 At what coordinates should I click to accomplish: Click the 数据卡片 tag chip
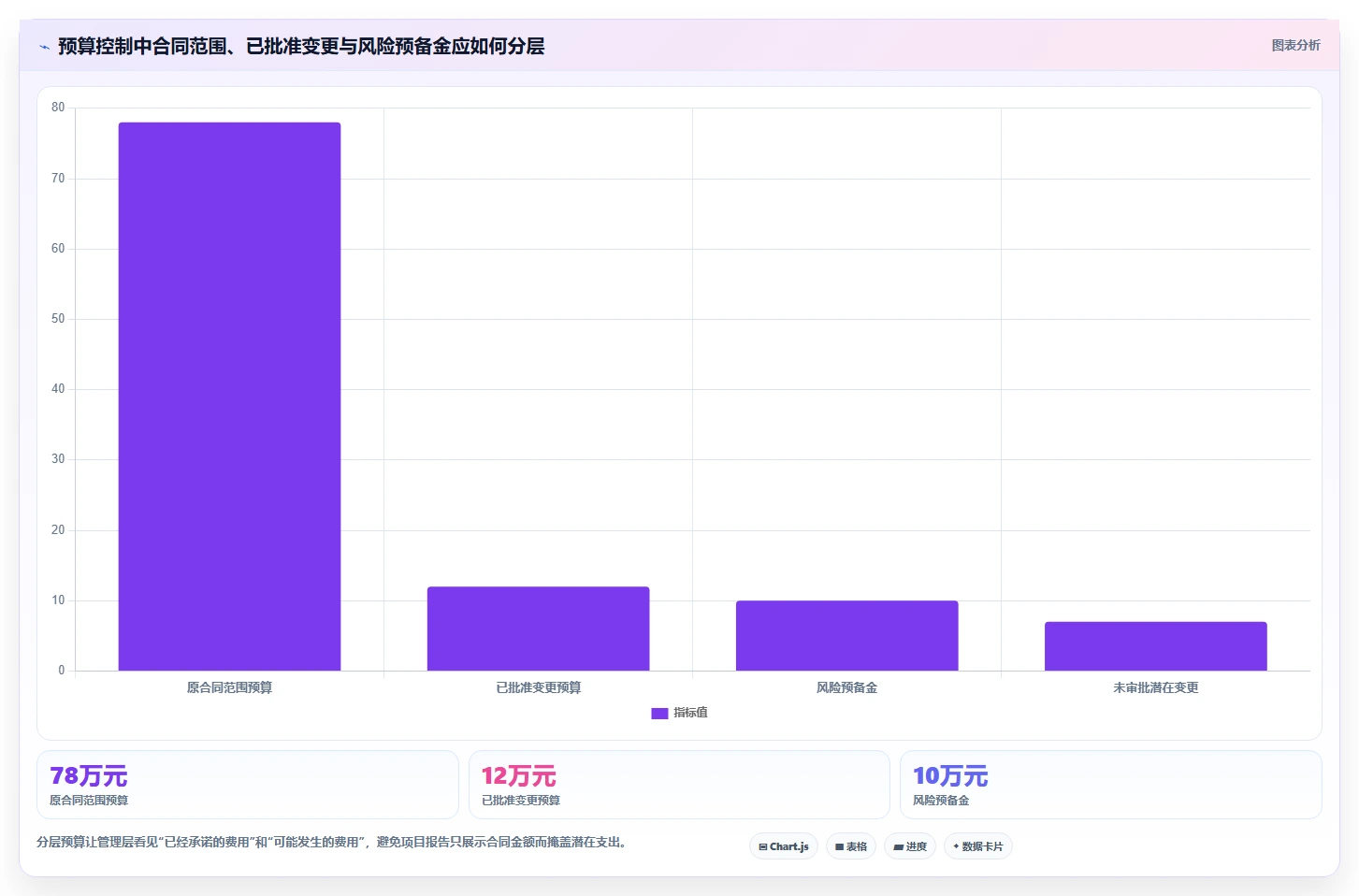pyautogui.click(x=978, y=846)
